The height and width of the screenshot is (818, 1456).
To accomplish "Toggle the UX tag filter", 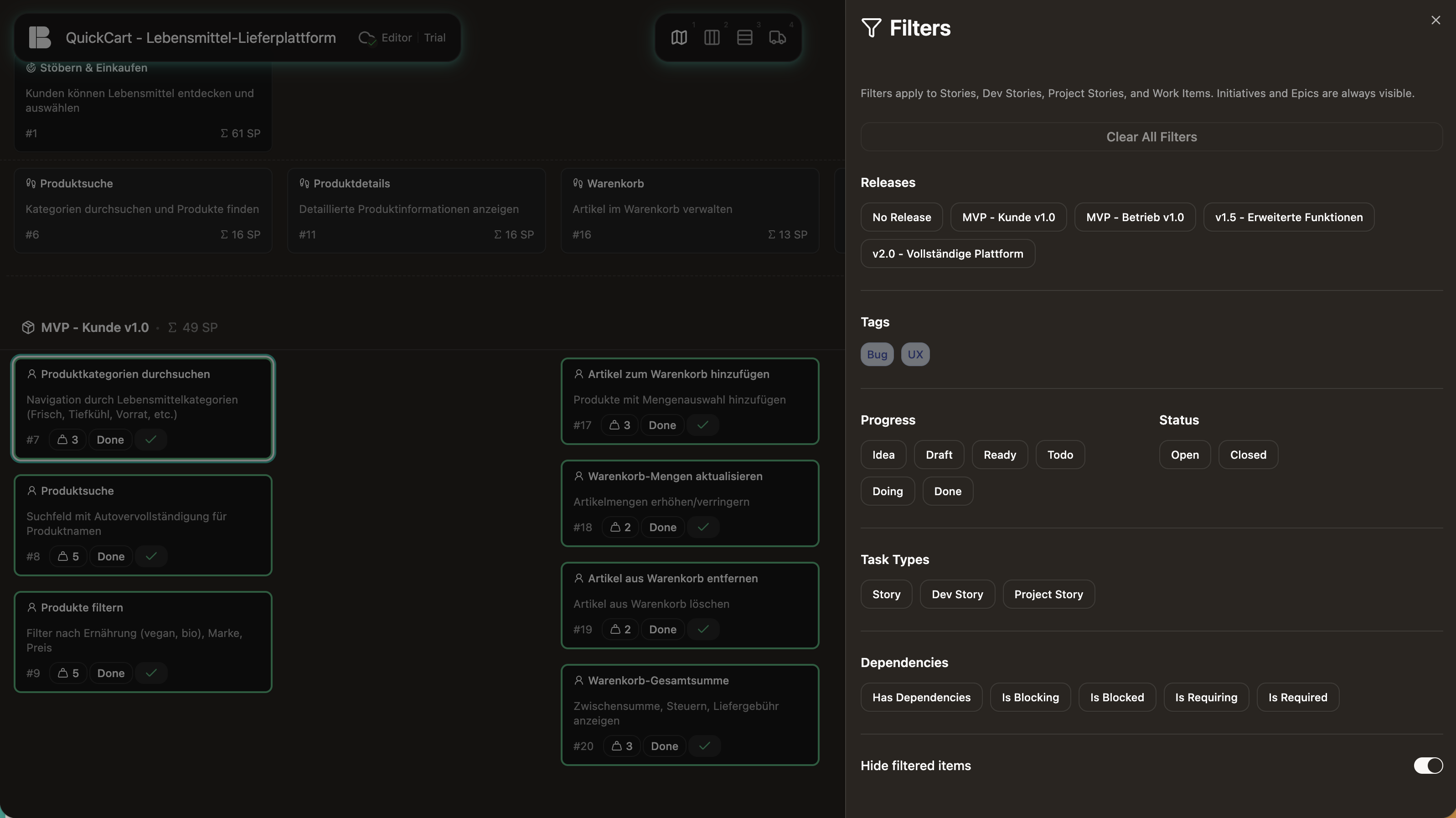I will (x=915, y=354).
